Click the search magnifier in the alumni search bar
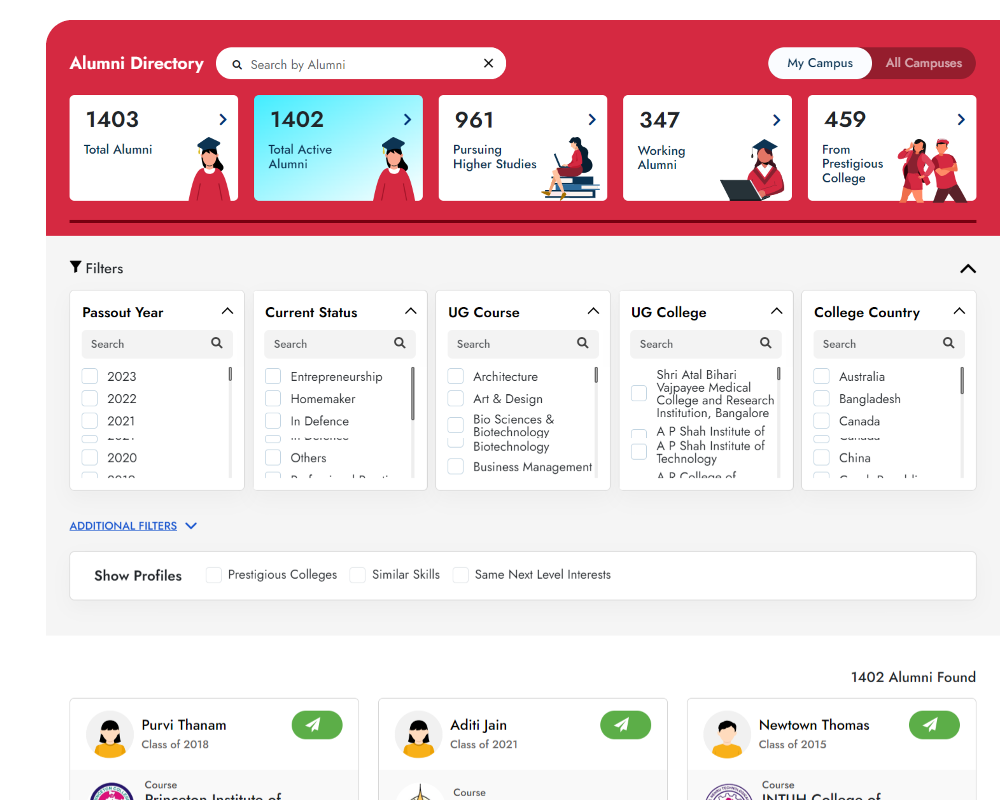 coord(237,63)
